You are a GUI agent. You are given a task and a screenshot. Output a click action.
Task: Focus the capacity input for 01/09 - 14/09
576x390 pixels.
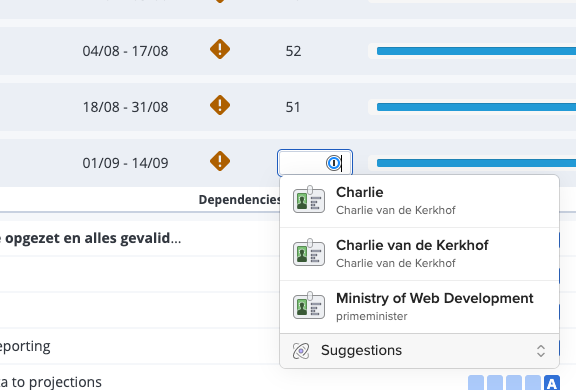[315, 163]
